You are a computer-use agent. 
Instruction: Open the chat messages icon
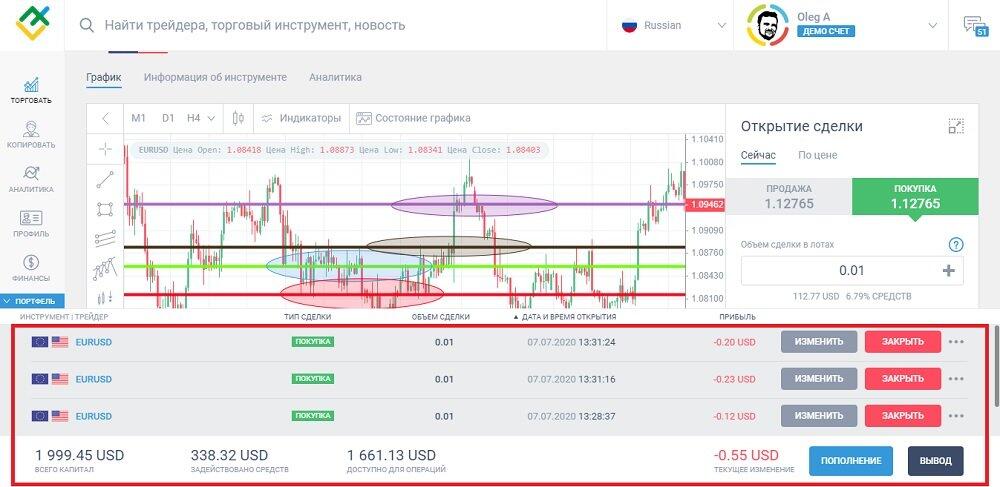click(975, 26)
